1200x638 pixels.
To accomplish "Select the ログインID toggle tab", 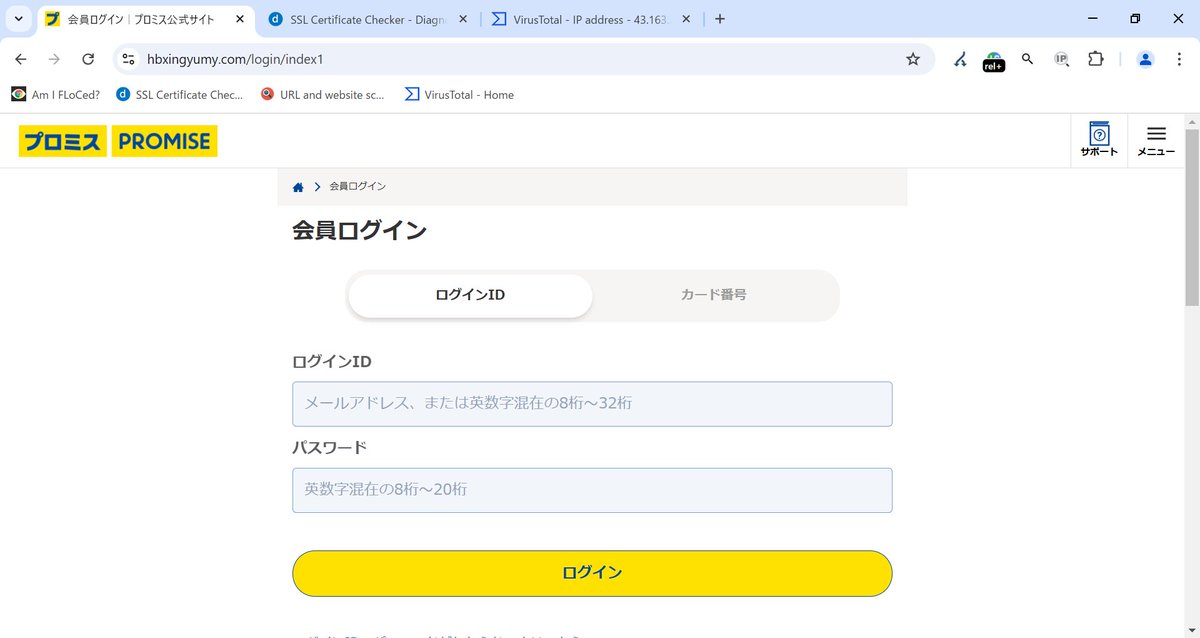I will click(x=470, y=295).
